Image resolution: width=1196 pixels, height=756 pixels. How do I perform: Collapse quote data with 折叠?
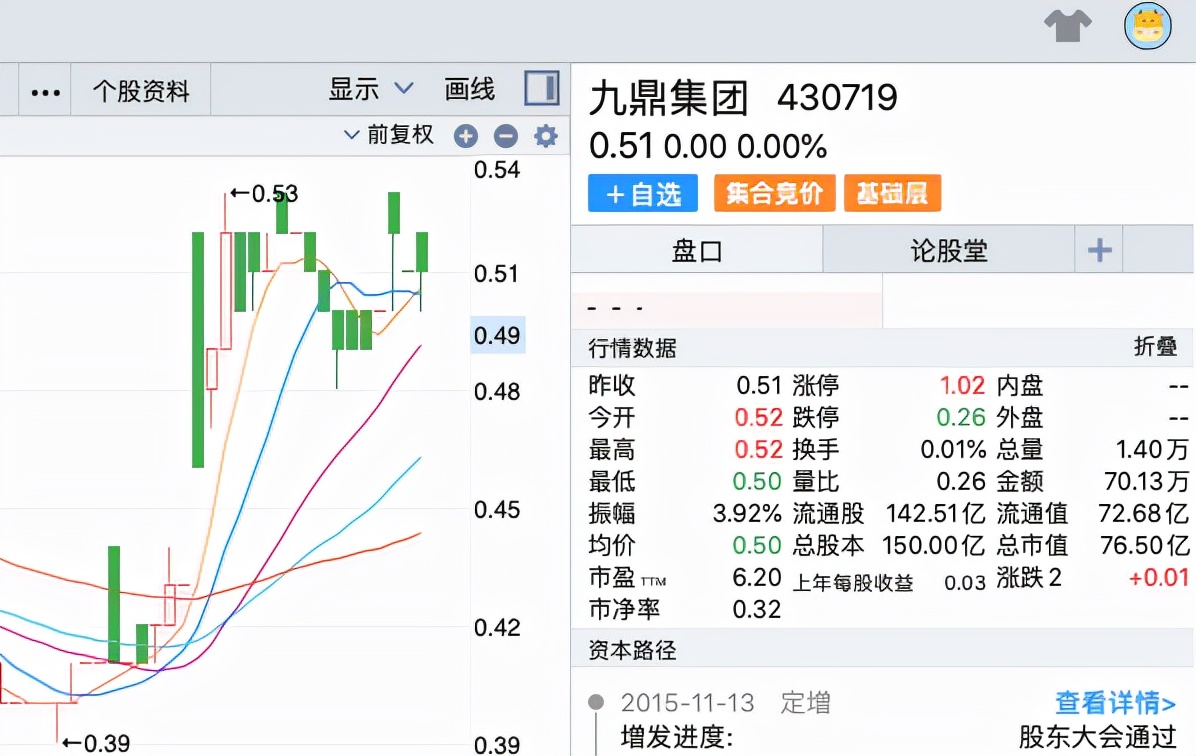click(x=1155, y=346)
